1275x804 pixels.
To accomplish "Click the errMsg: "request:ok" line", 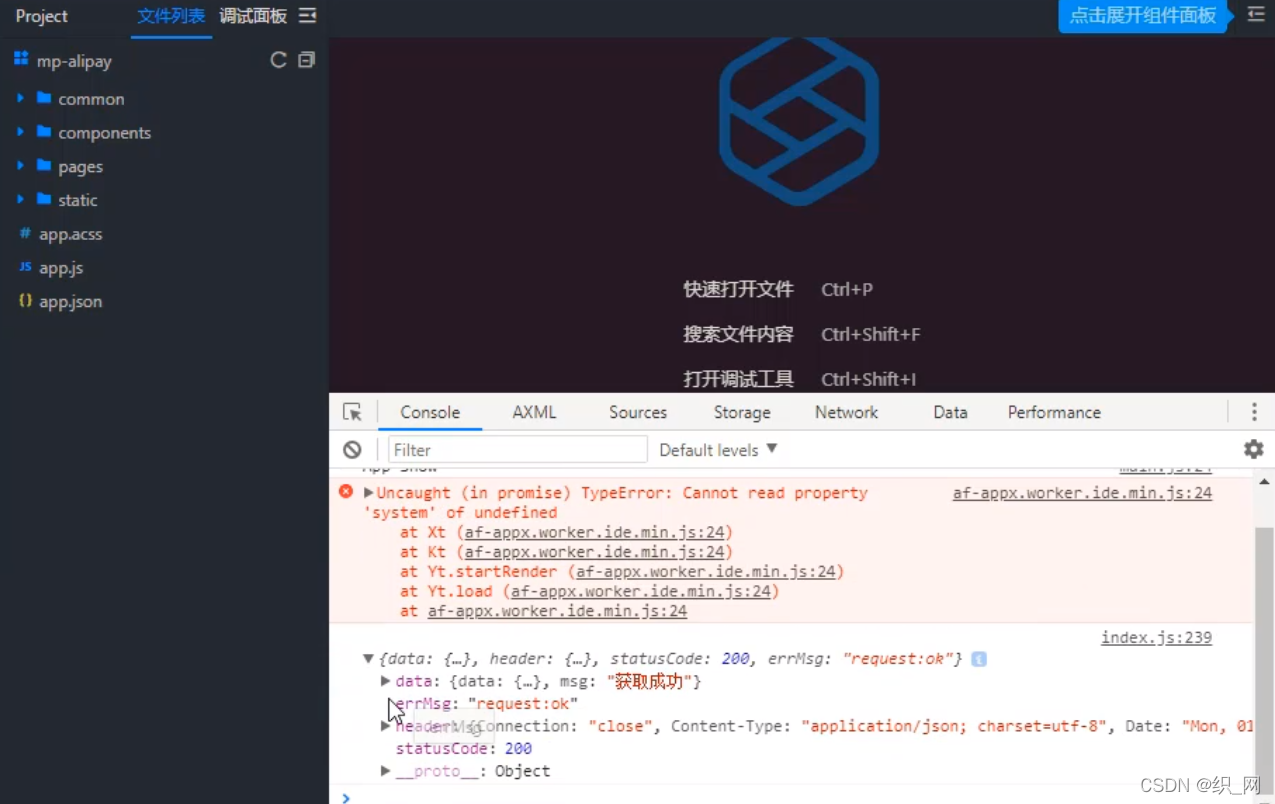I will [486, 704].
